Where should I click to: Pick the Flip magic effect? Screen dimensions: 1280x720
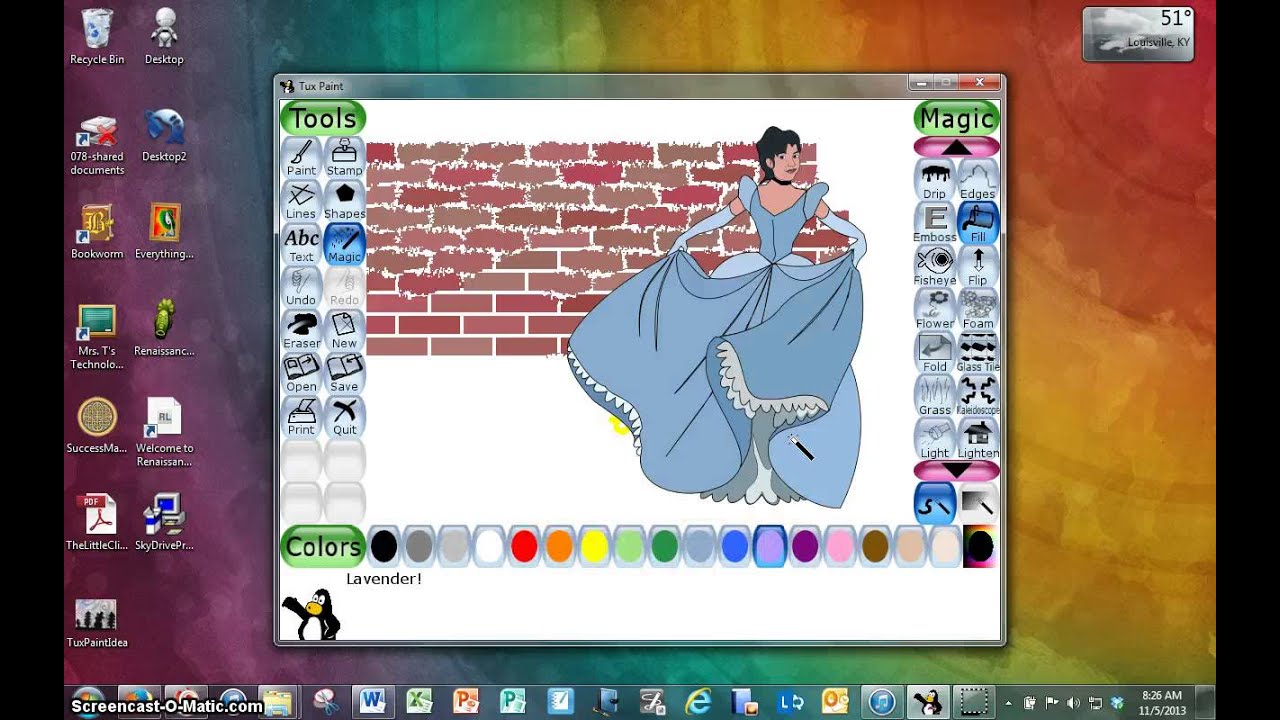point(978,265)
